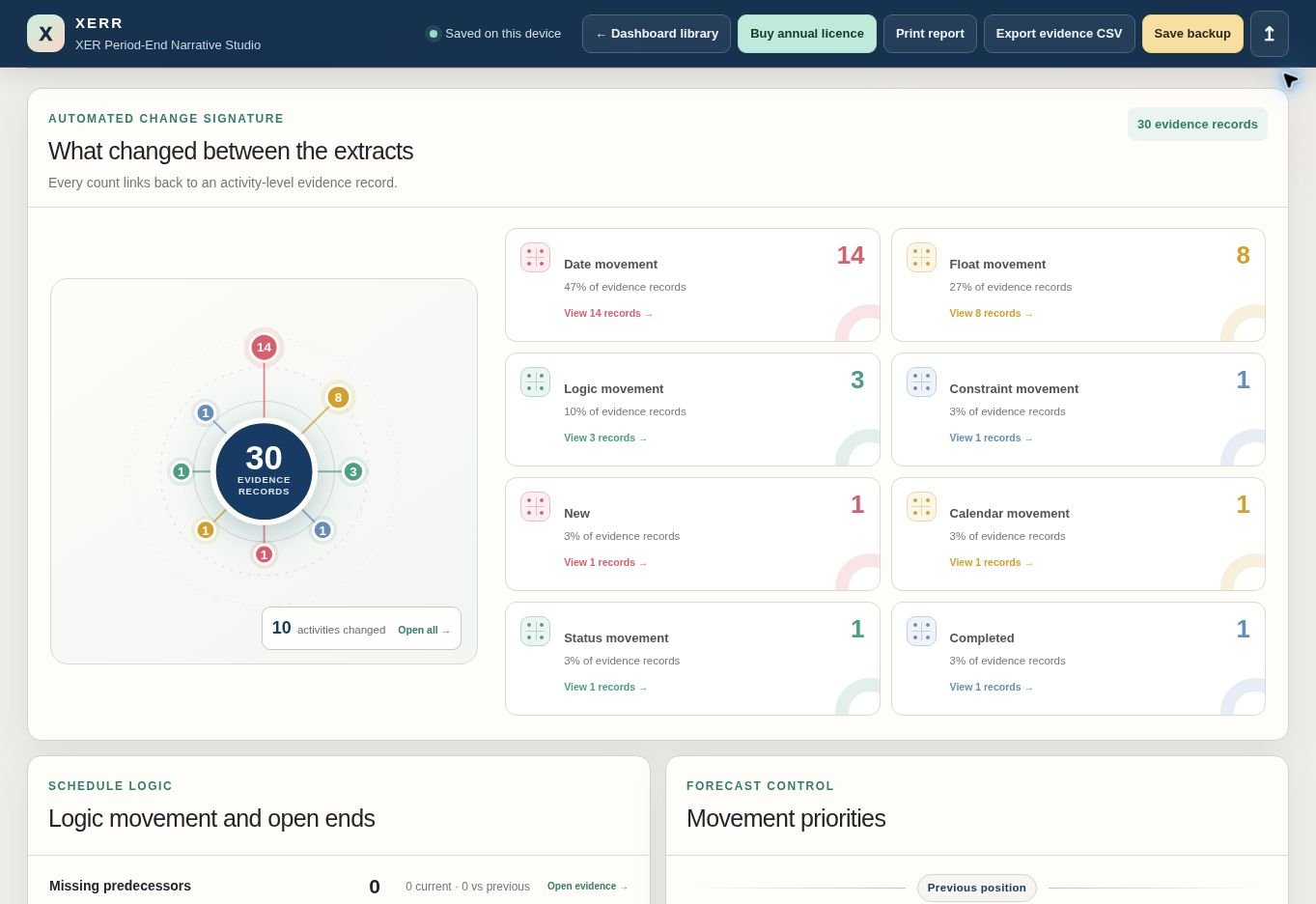Click '47% of evidence records' text
This screenshot has height=904, width=1316.
(625, 287)
